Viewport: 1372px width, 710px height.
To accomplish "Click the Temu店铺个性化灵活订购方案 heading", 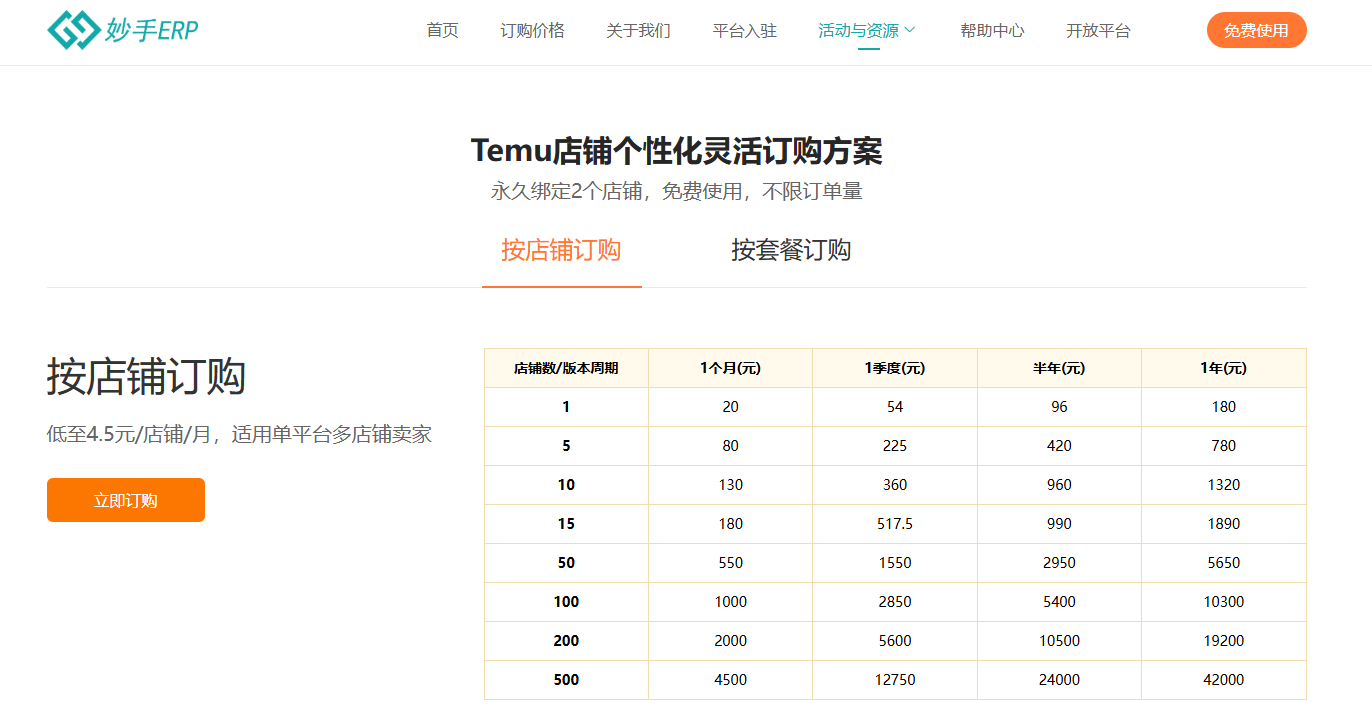I will tap(677, 151).
